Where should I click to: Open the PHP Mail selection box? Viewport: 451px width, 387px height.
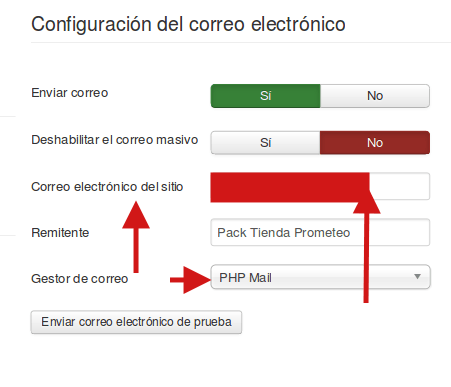(320, 277)
